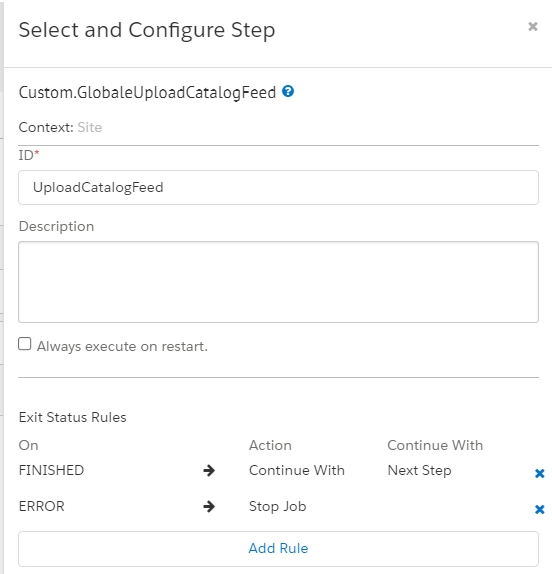Change the 'Continue With' action for FINISHED
This screenshot has height=574, width=552.
pos(297,470)
